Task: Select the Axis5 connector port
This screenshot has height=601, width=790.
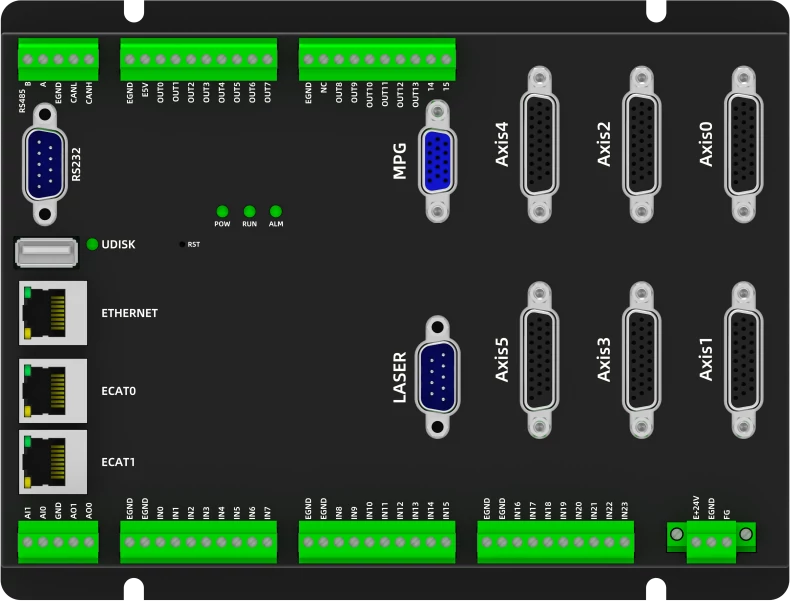Action: (539, 360)
